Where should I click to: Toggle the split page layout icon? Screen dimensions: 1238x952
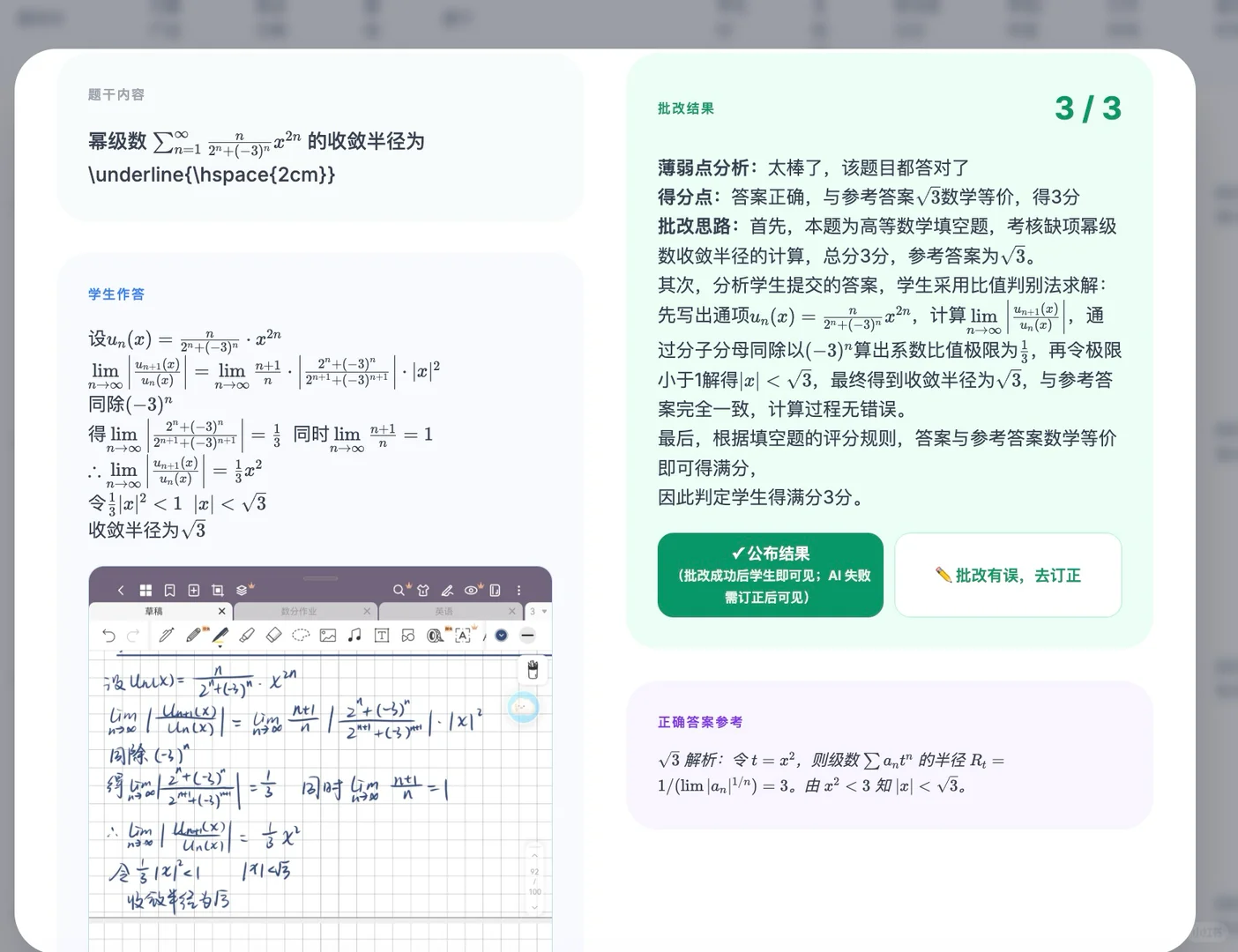(495, 590)
